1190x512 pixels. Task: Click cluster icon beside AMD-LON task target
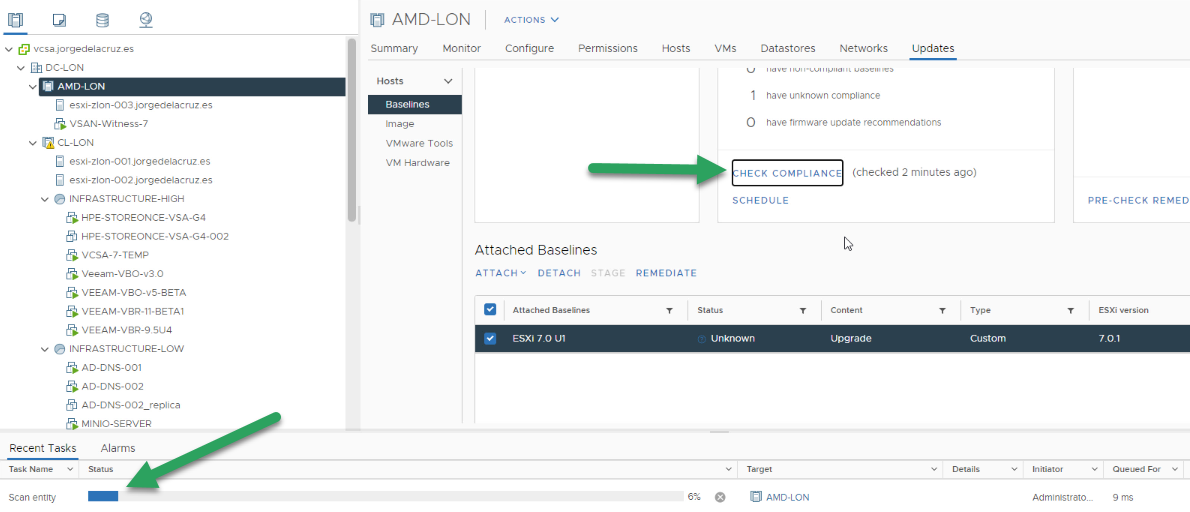(x=755, y=497)
